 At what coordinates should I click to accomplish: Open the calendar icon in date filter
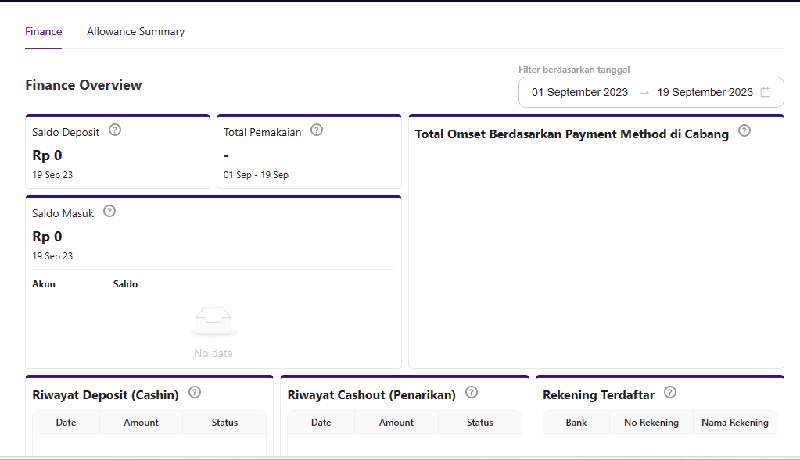coord(766,92)
